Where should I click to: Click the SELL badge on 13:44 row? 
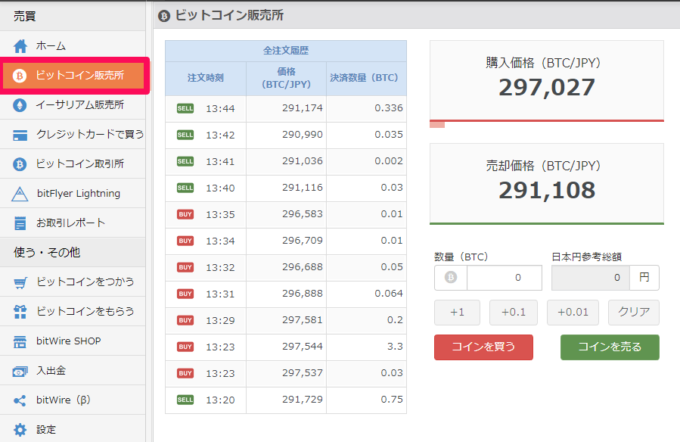[x=185, y=108]
